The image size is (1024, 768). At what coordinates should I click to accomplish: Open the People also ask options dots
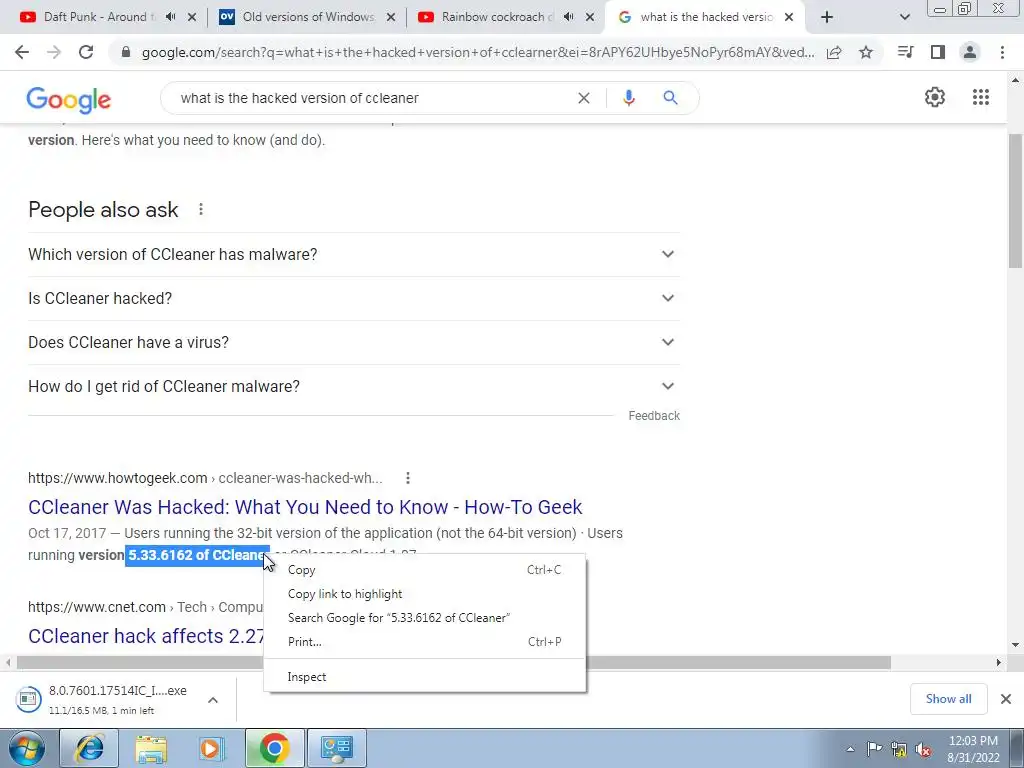(x=201, y=210)
